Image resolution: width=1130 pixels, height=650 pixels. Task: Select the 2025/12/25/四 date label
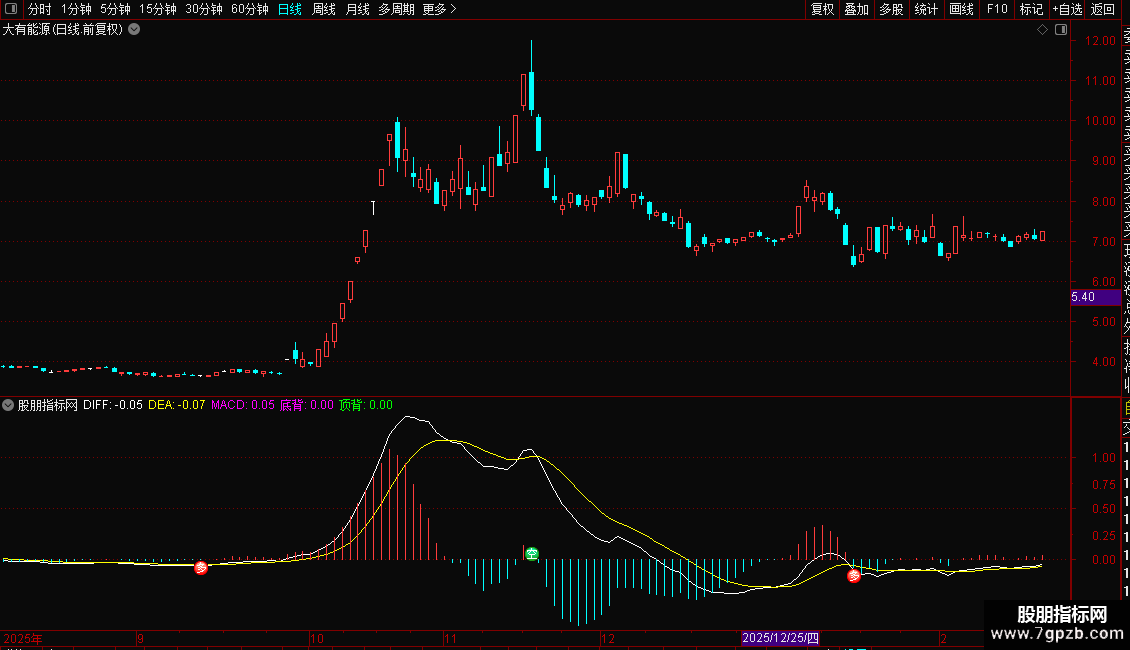pyautogui.click(x=780, y=638)
